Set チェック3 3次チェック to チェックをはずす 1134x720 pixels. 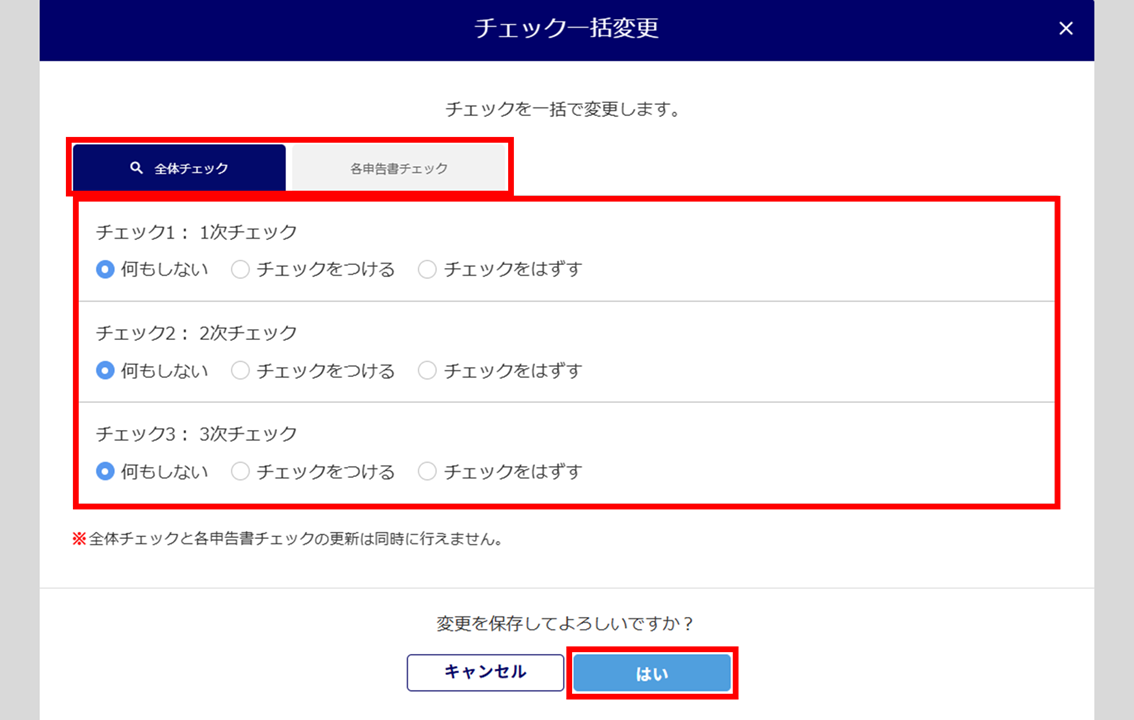(x=427, y=471)
